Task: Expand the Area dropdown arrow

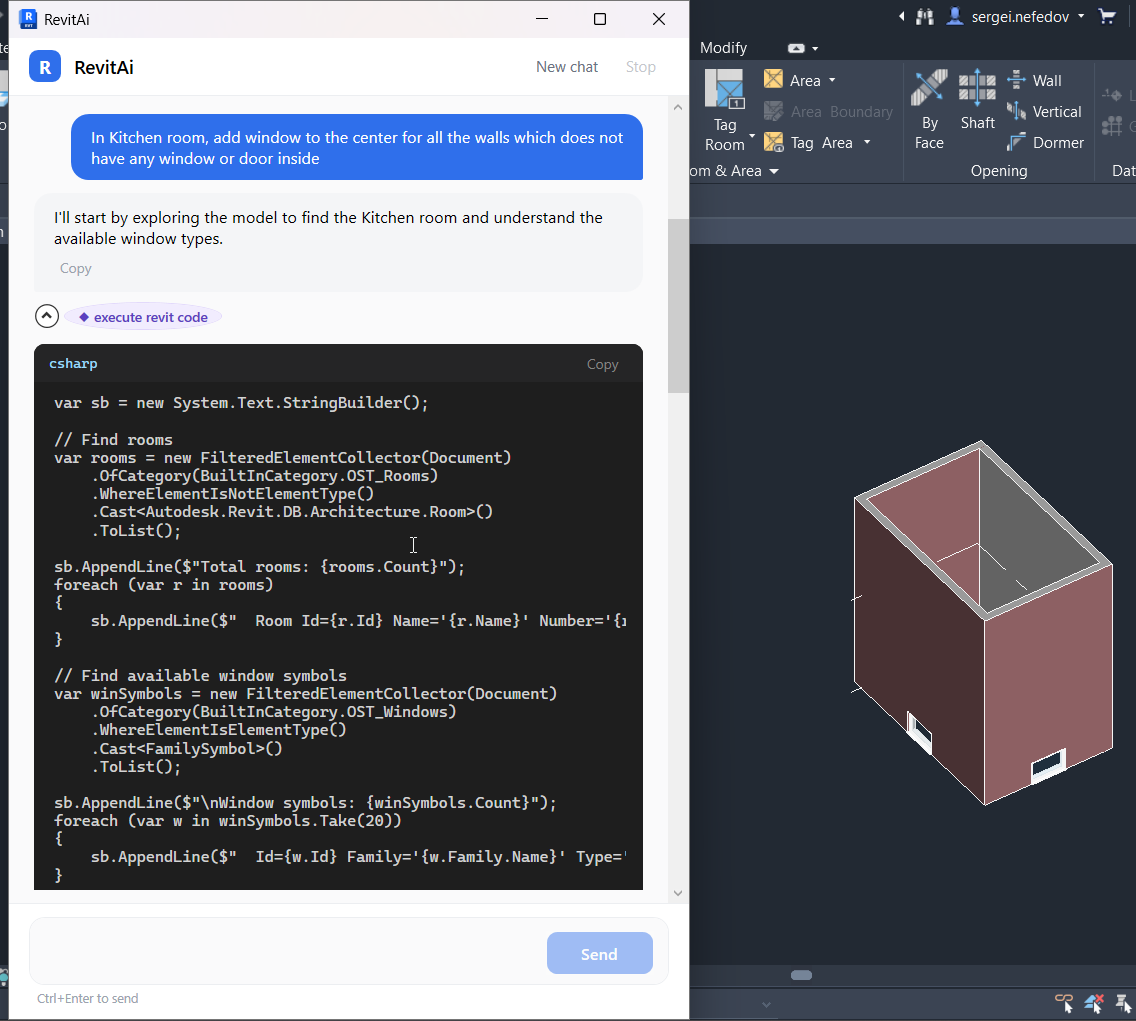Action: [x=832, y=80]
